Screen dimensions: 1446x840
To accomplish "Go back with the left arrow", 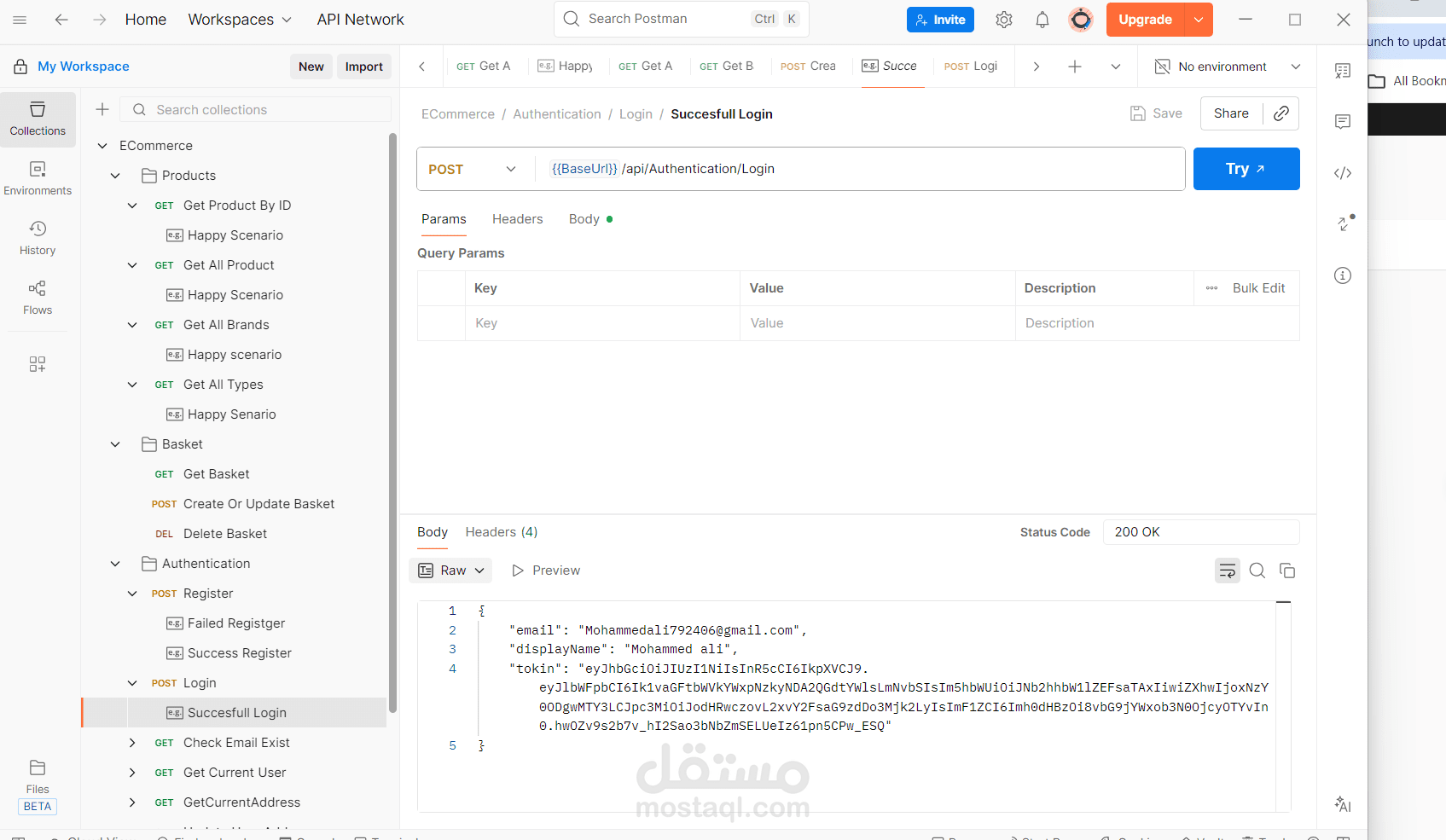I will 61,20.
